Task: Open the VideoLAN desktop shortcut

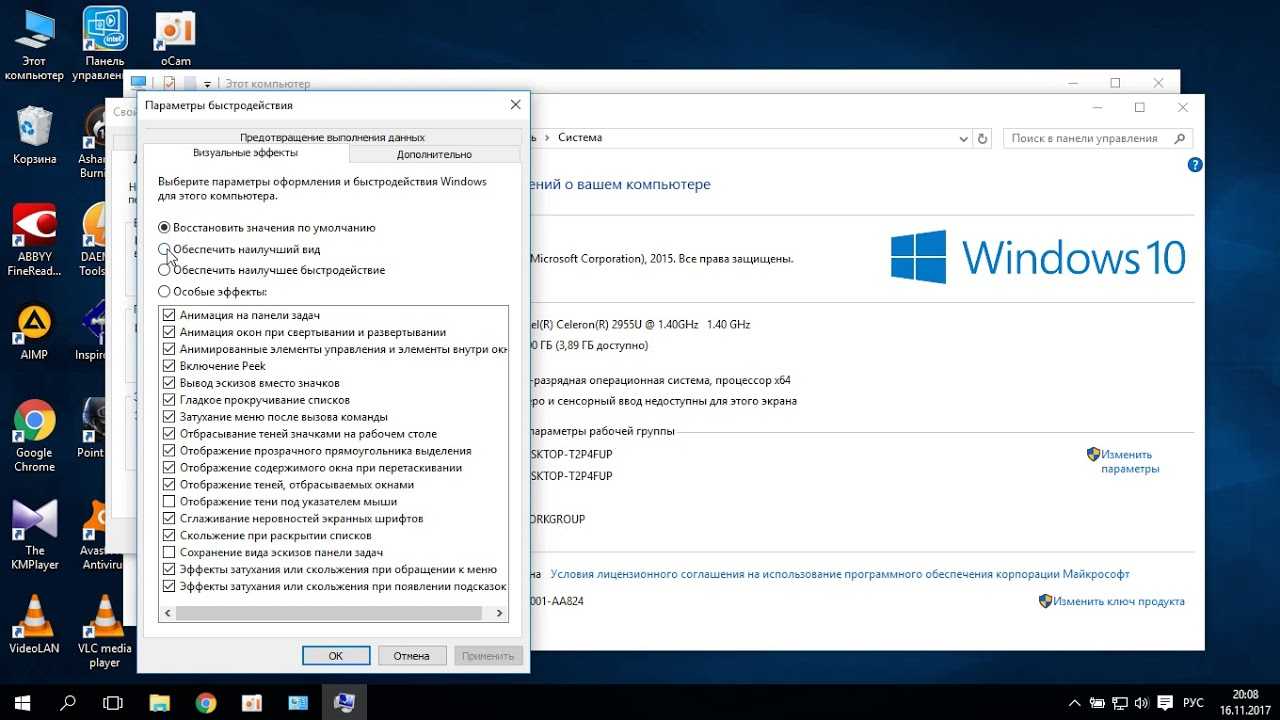Action: tap(34, 625)
